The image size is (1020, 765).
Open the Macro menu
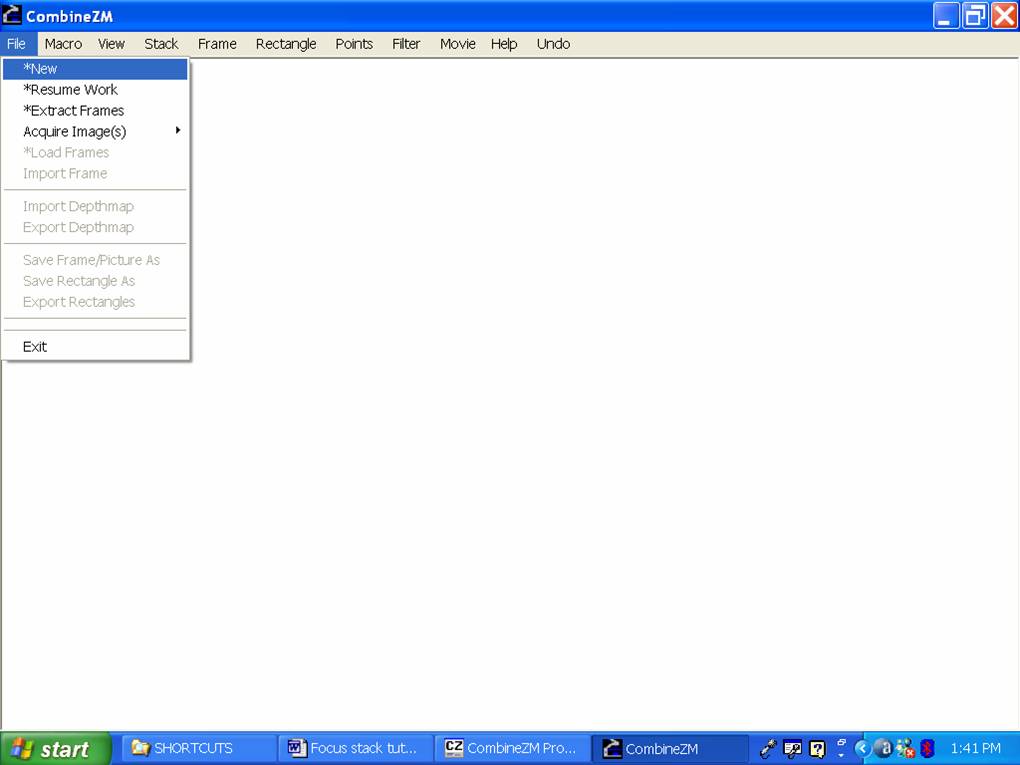(63, 44)
